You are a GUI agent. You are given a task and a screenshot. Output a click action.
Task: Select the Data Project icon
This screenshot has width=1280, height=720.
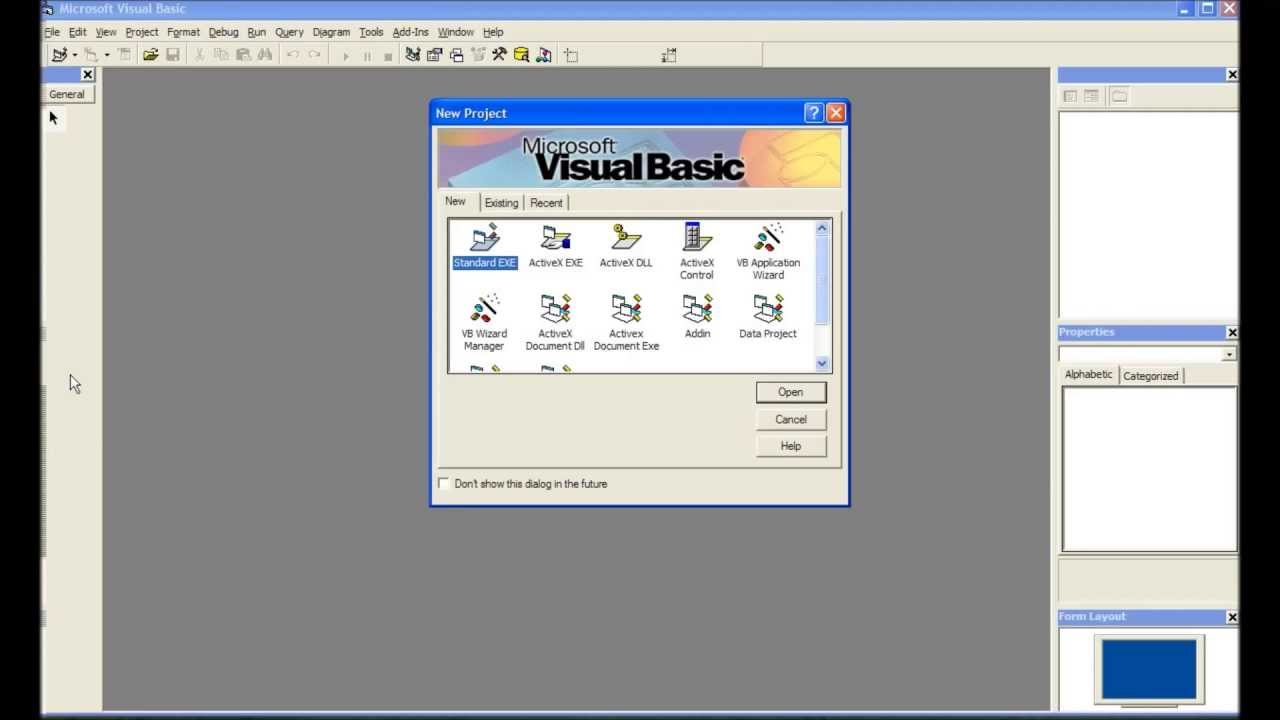click(768, 317)
